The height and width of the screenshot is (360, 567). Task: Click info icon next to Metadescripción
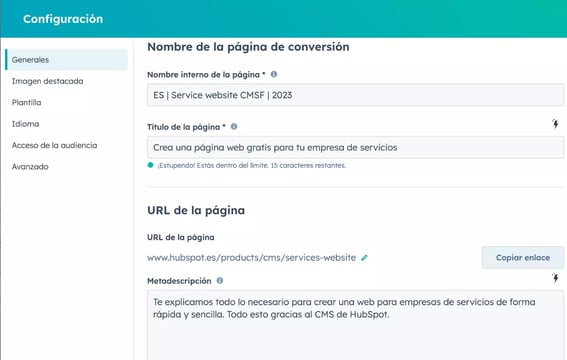(220, 280)
